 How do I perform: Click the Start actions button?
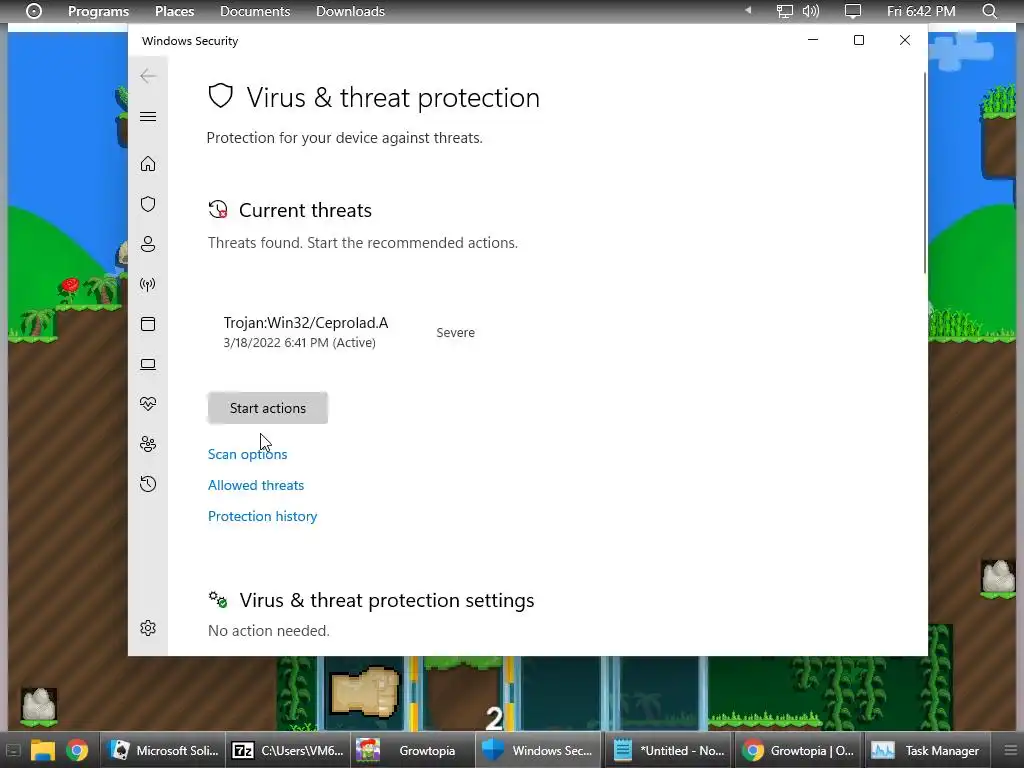coord(268,408)
